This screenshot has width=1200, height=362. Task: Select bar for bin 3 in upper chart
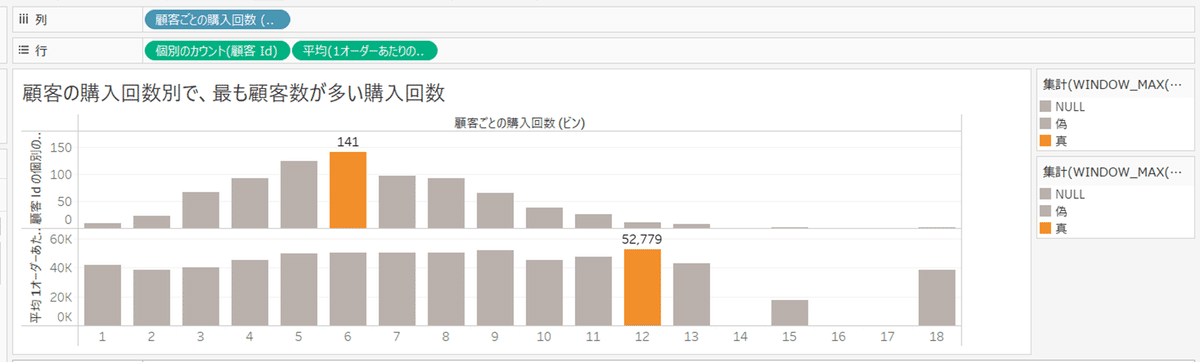pos(201,210)
